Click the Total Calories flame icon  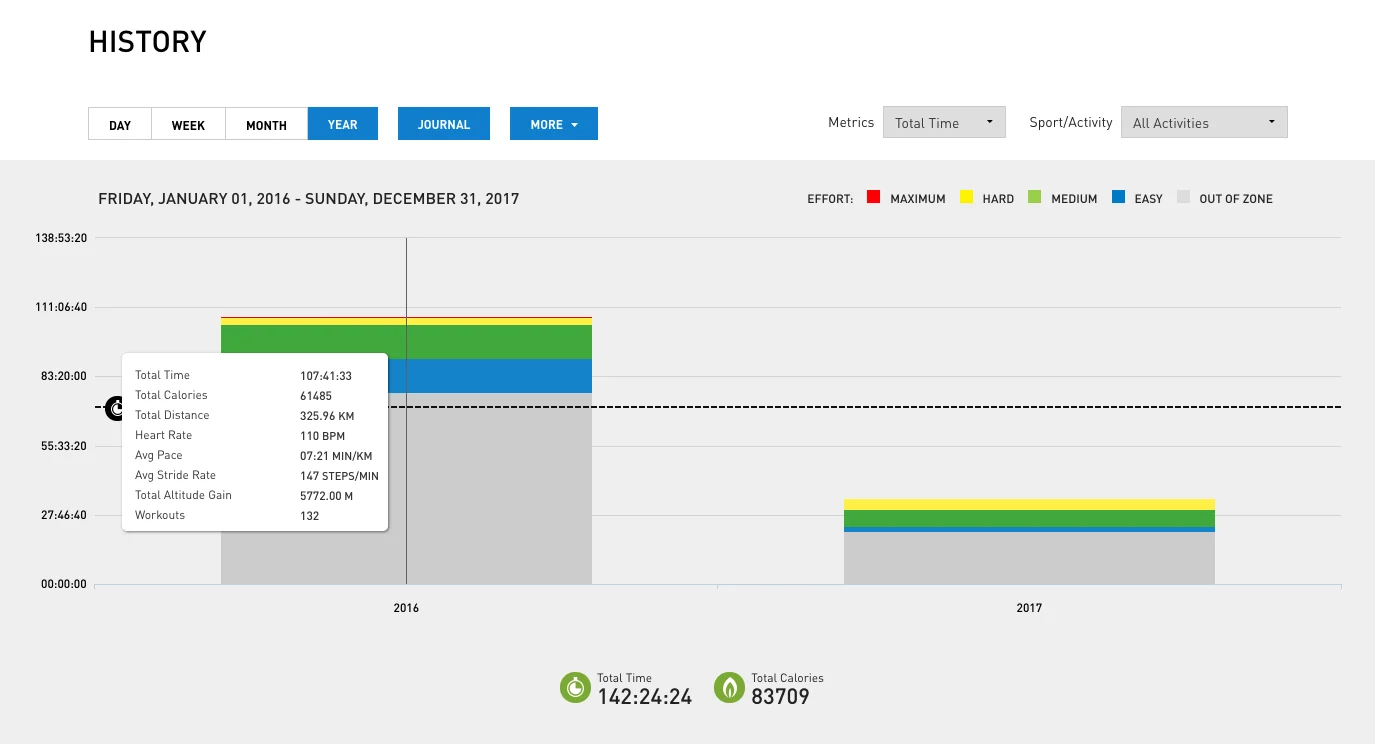point(729,688)
